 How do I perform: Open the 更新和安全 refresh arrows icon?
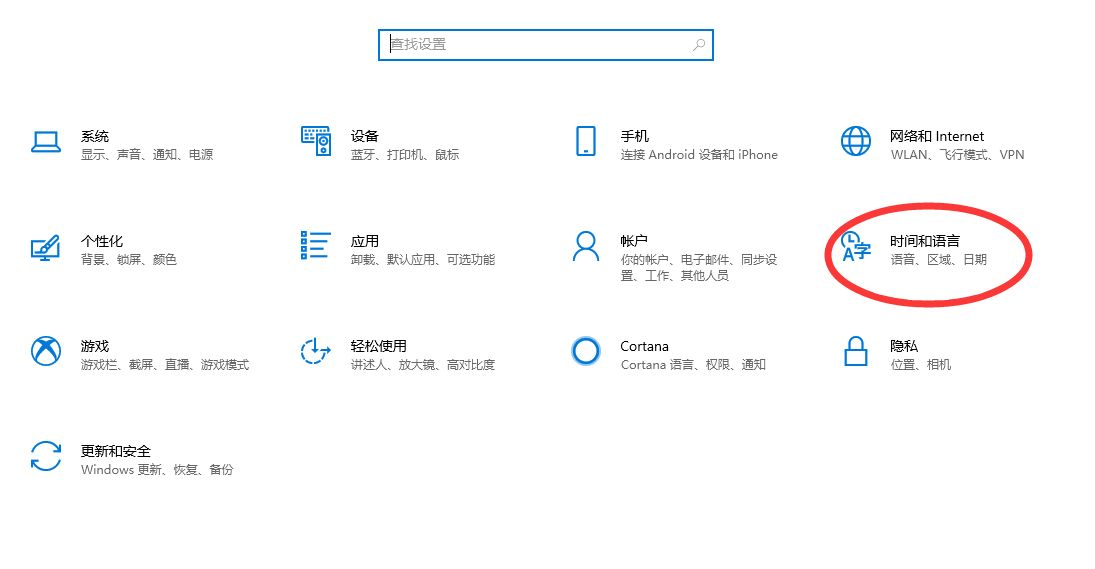(x=46, y=456)
